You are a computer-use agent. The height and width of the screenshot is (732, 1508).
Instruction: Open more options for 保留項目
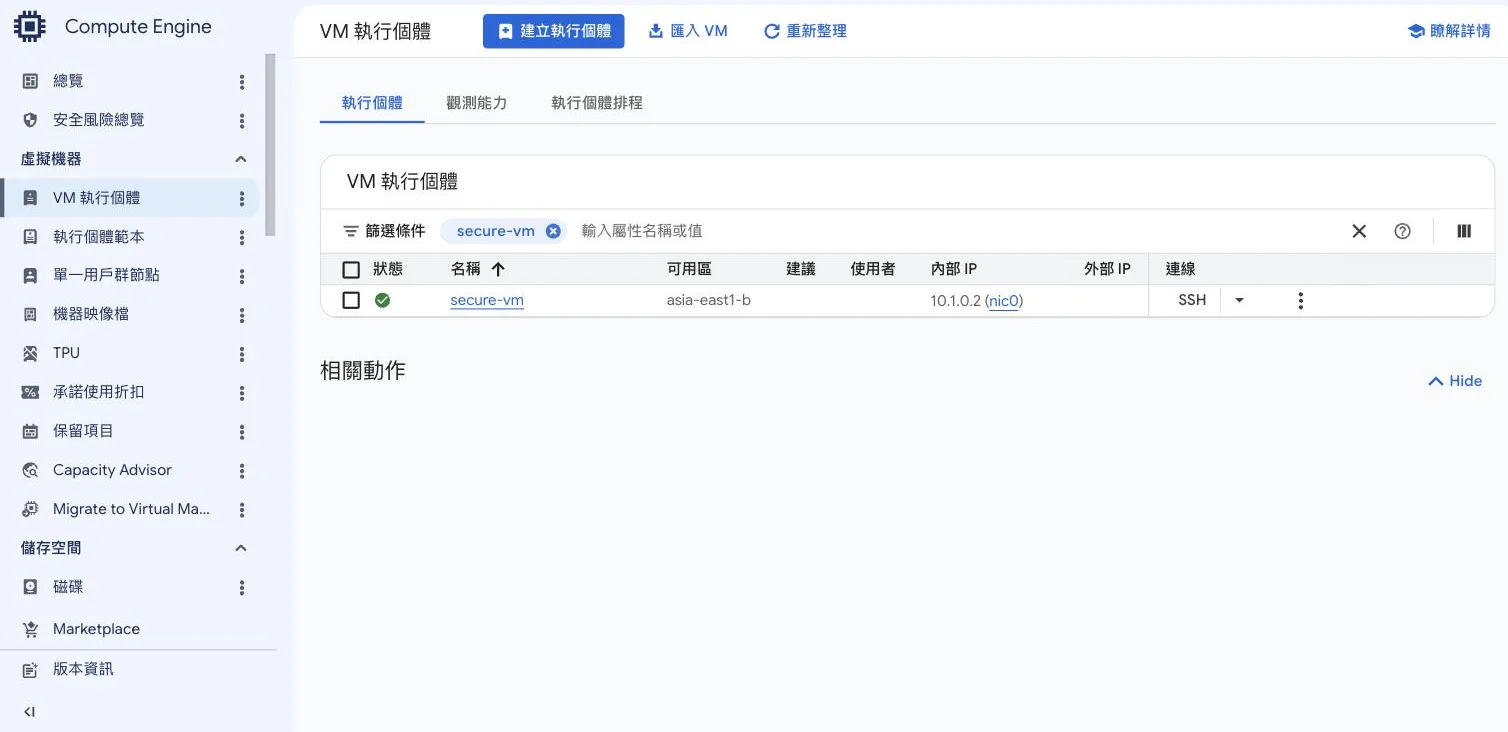click(x=242, y=433)
